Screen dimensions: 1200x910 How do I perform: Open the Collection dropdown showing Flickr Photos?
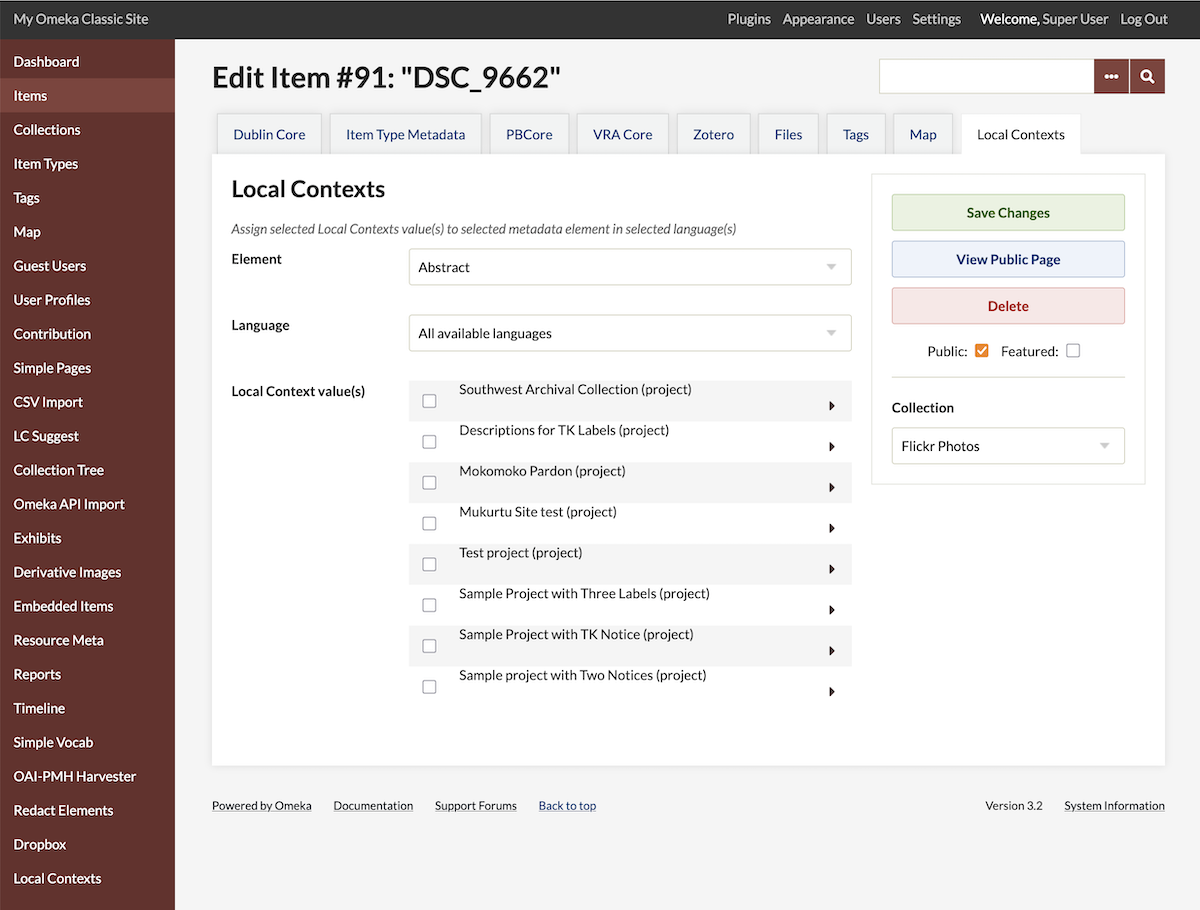coord(1007,446)
